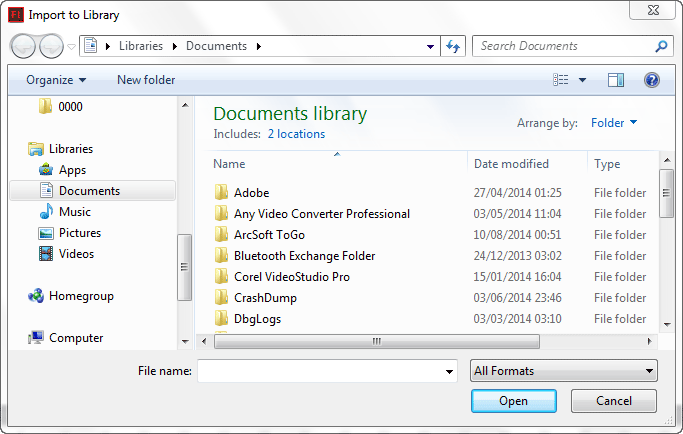This screenshot has height=434, width=683.
Task: Open the Organize menu
Action: click(56, 80)
